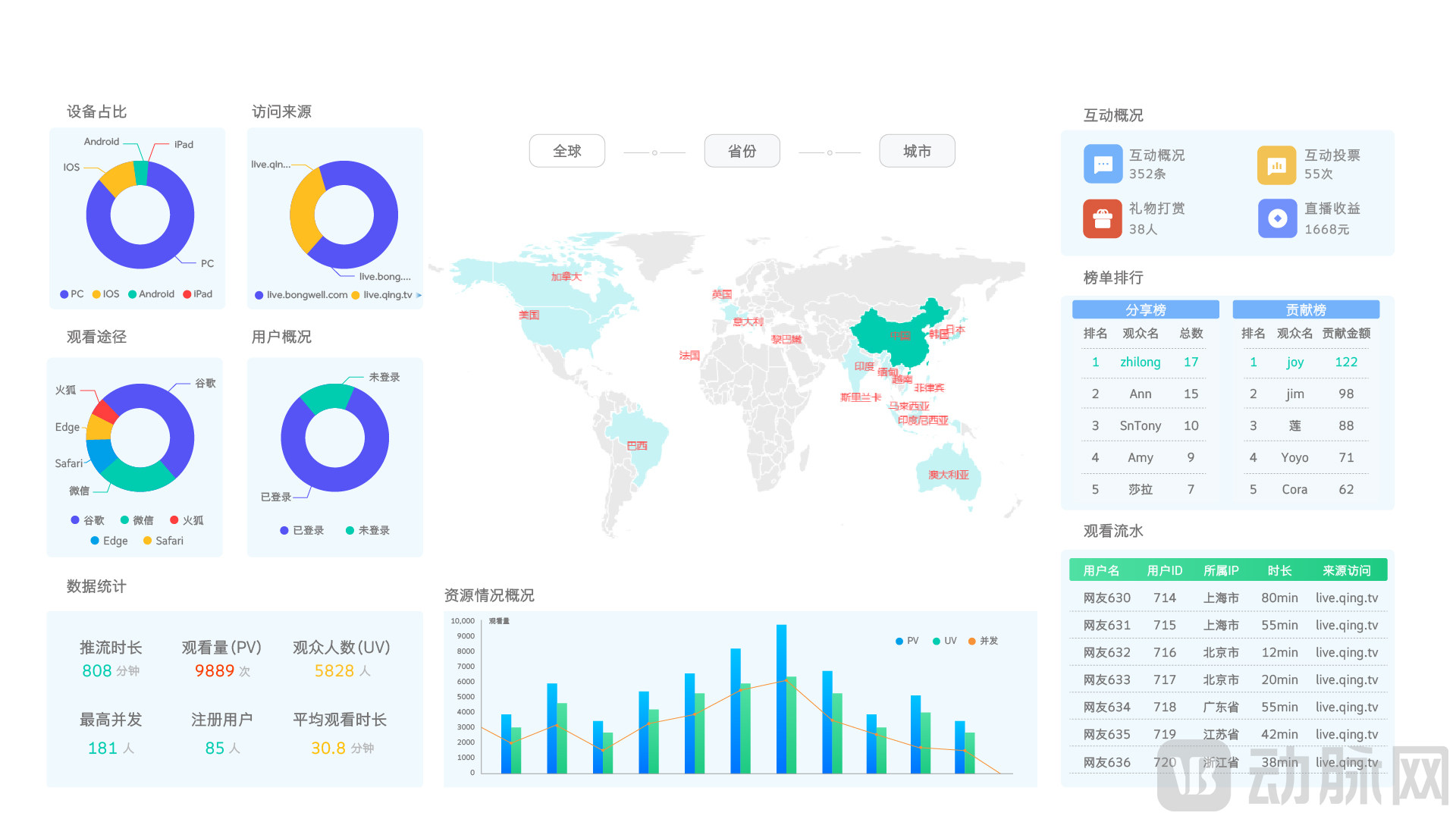The width and height of the screenshot is (1456, 819).
Task: Click the 9889 观看量(PV) value
Action: (x=215, y=670)
